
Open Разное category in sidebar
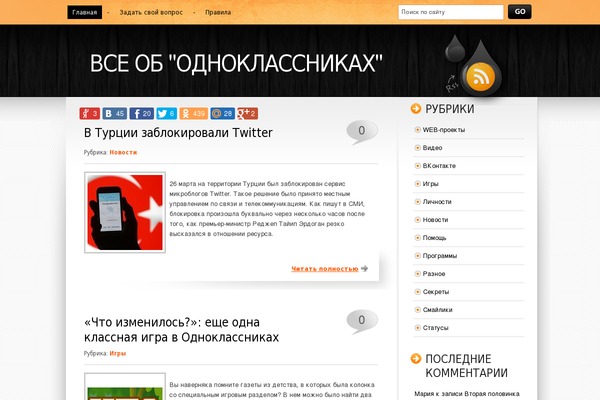434,274
